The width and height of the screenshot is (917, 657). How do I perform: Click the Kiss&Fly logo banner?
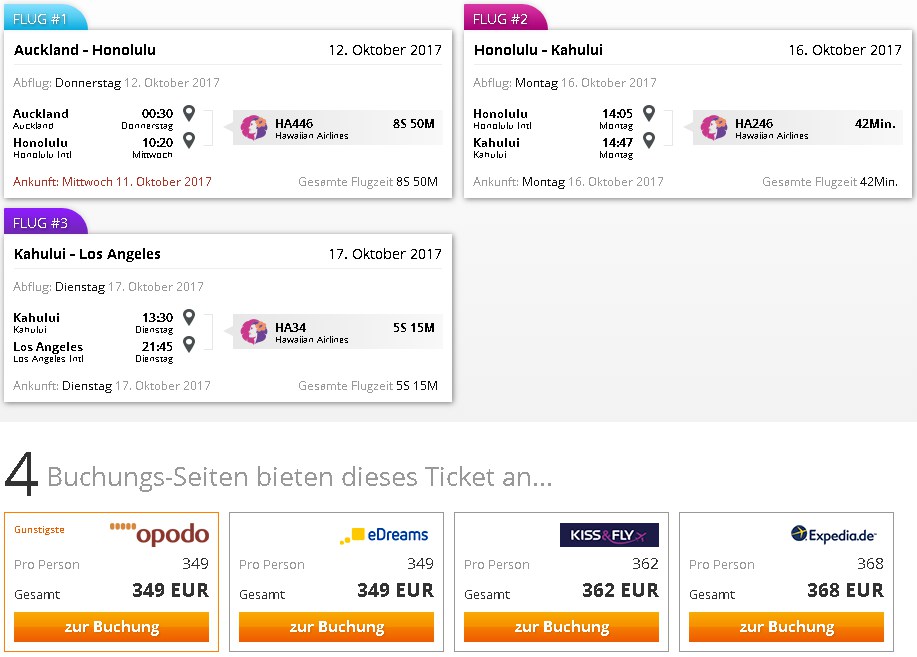609,535
